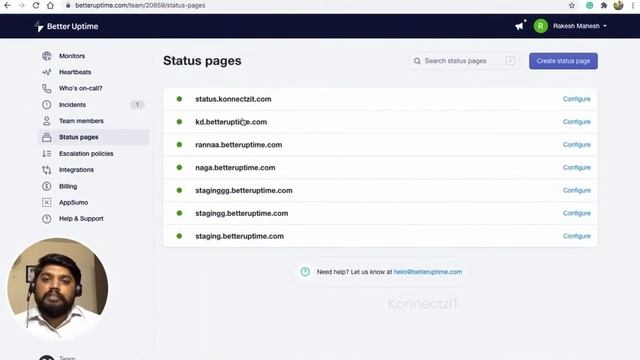Screen dimensions: 640x360
Task: Click the browser home icon
Action: pos(50,5)
